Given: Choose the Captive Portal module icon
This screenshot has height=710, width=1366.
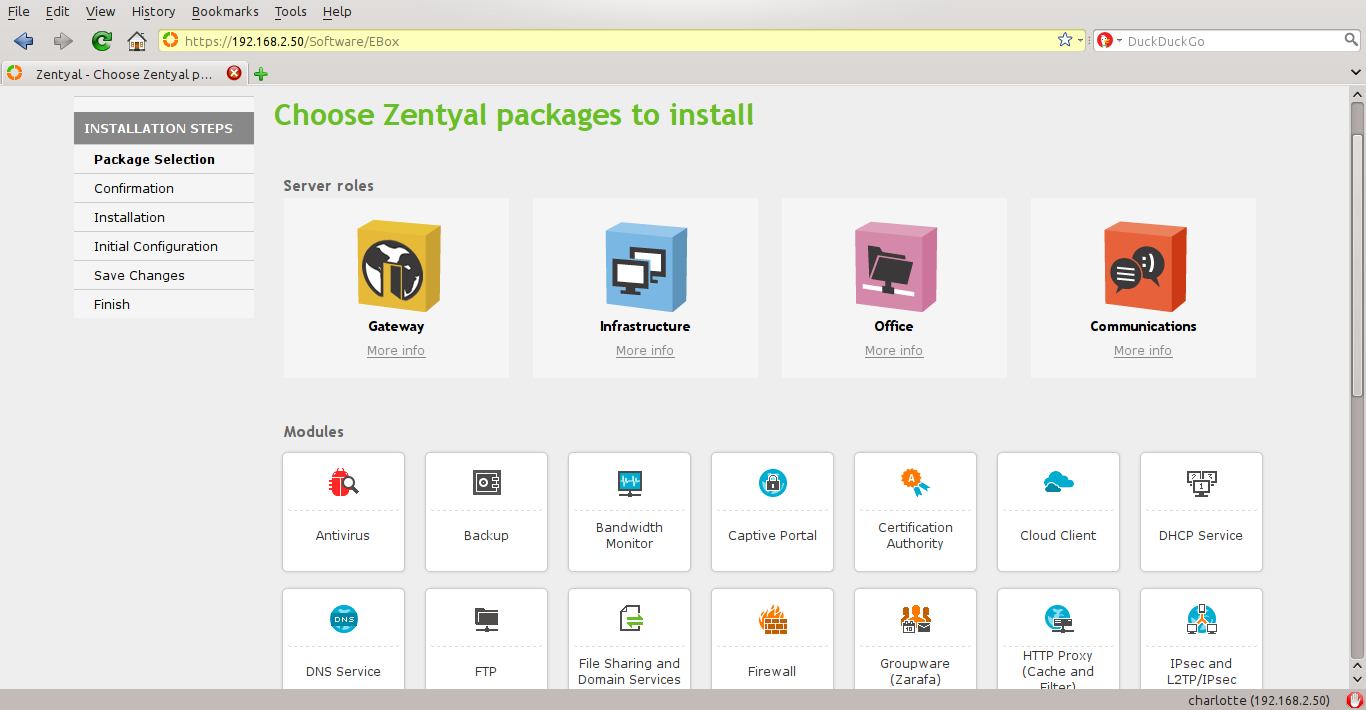Looking at the screenshot, I should point(772,483).
